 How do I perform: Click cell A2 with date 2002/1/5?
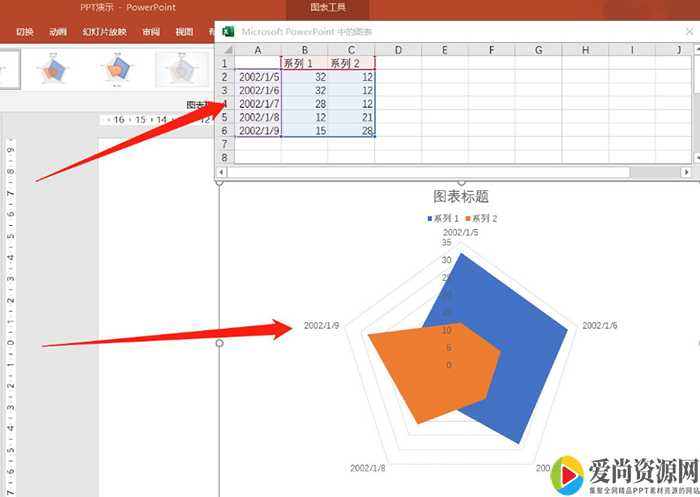click(258, 76)
